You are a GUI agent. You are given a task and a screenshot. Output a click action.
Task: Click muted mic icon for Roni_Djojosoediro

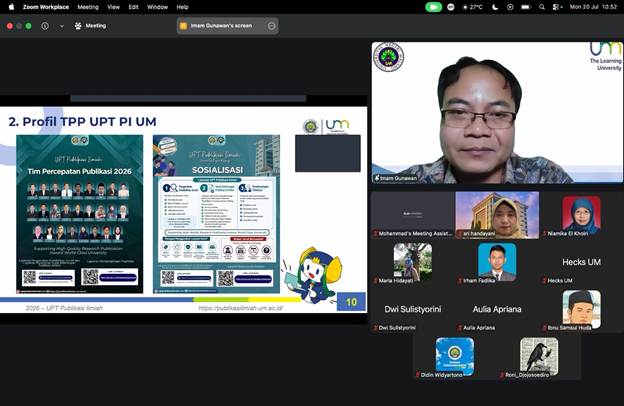point(502,375)
